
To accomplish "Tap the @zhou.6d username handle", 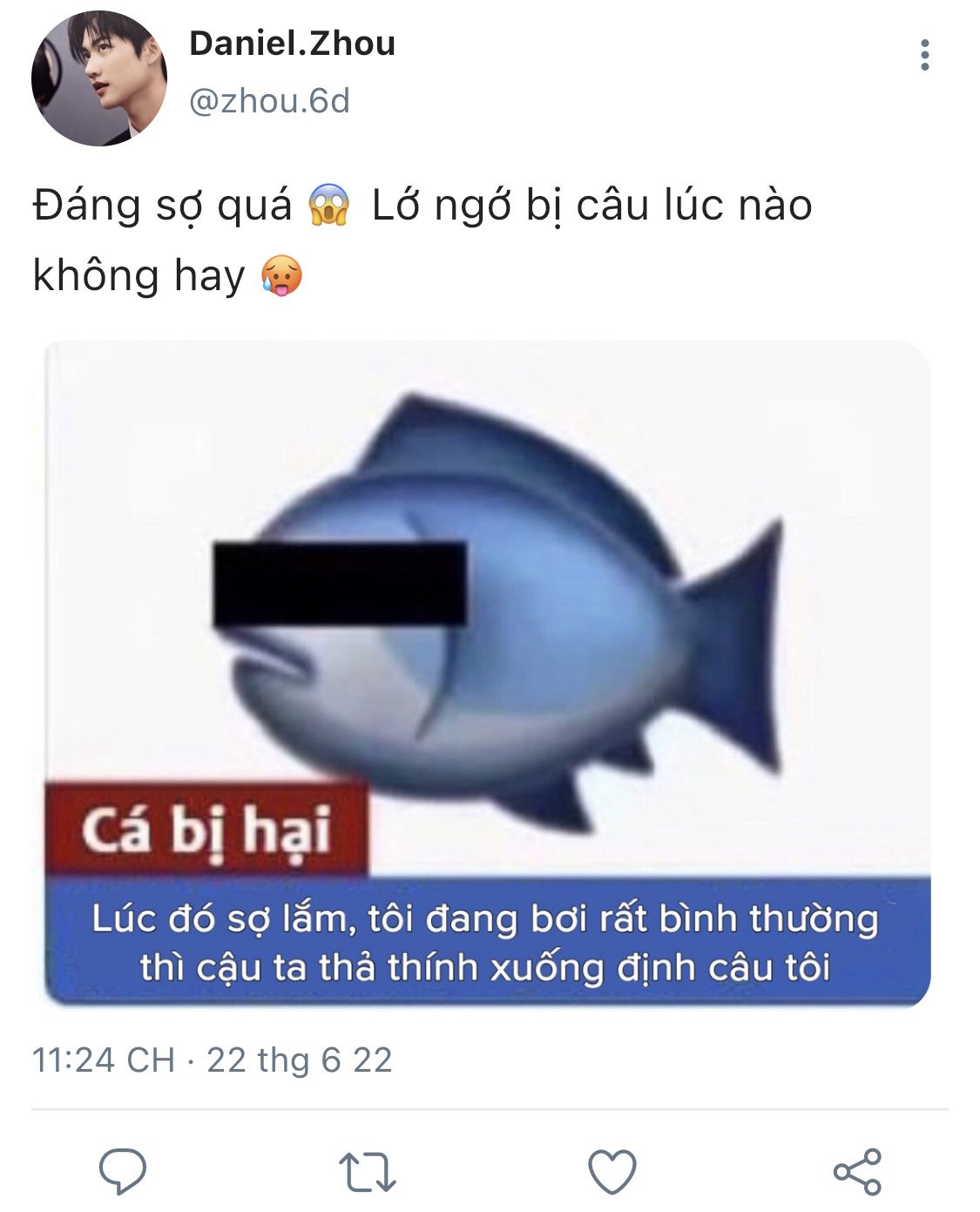I will (x=269, y=101).
